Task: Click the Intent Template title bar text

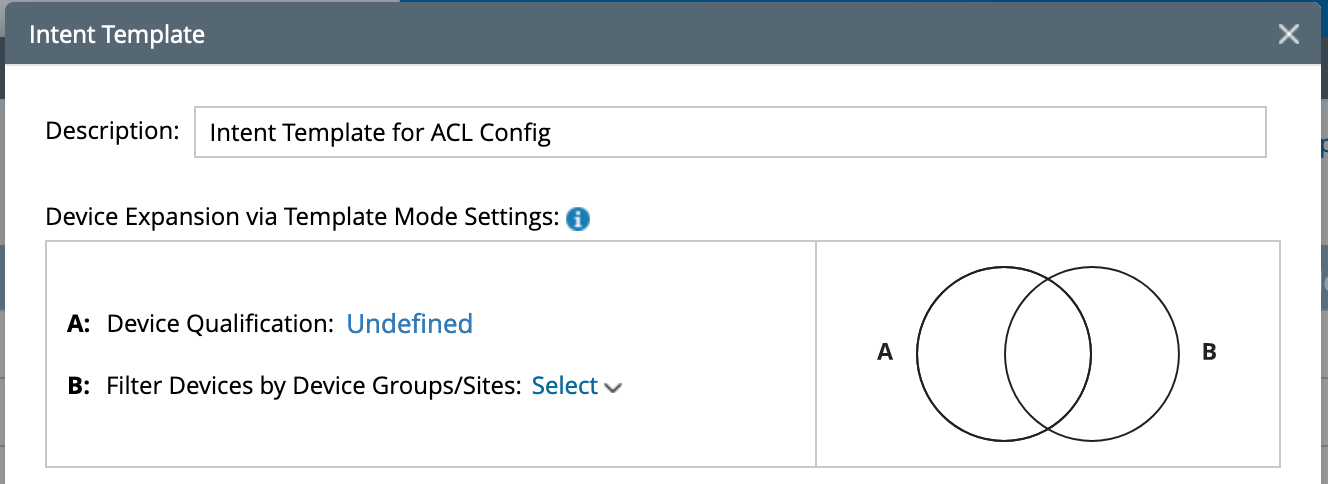Action: (117, 34)
